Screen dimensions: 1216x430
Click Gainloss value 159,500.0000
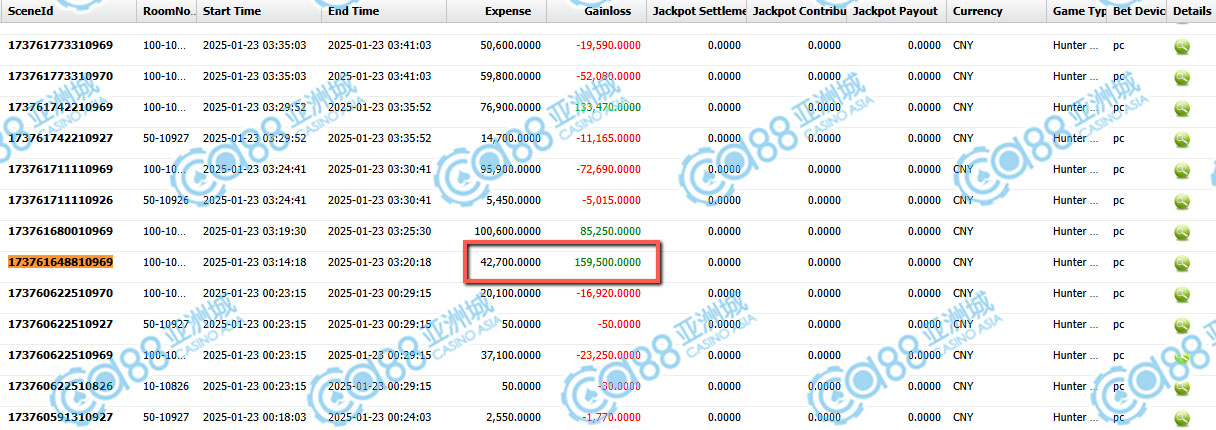(x=606, y=262)
